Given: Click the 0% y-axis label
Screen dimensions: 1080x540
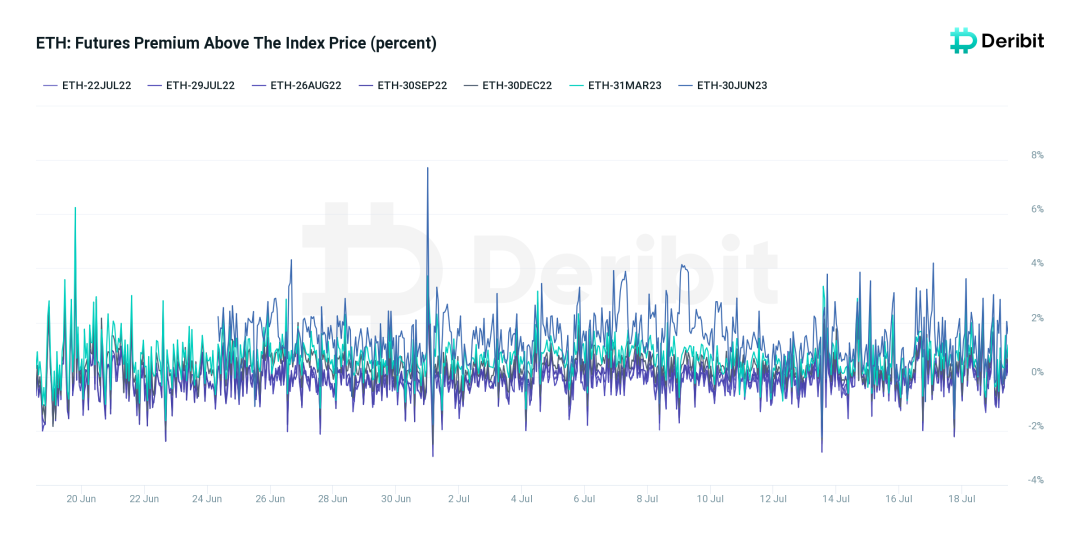Looking at the screenshot, I should [1018, 372].
